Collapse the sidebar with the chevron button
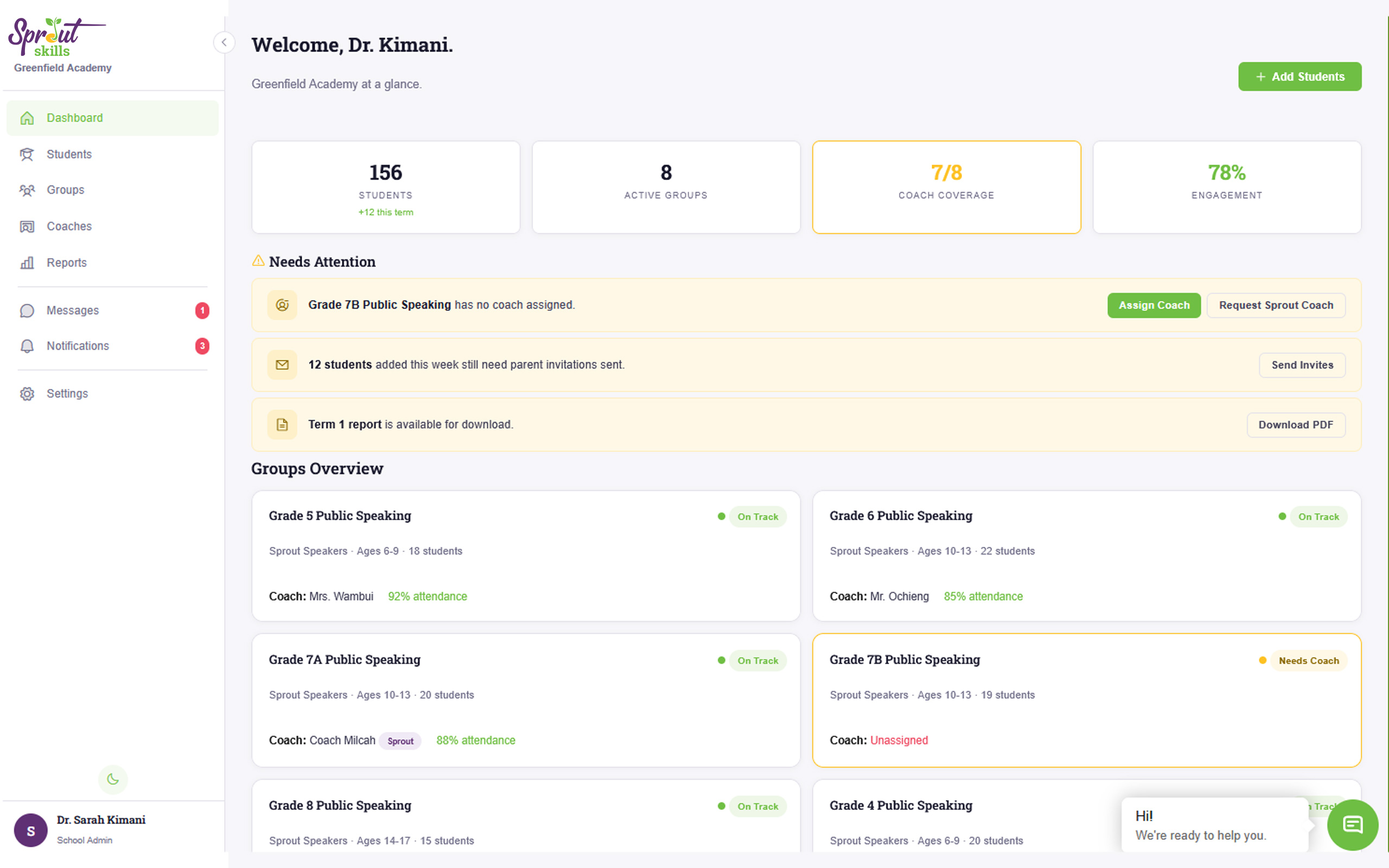This screenshot has width=1389, height=868. pos(224,42)
